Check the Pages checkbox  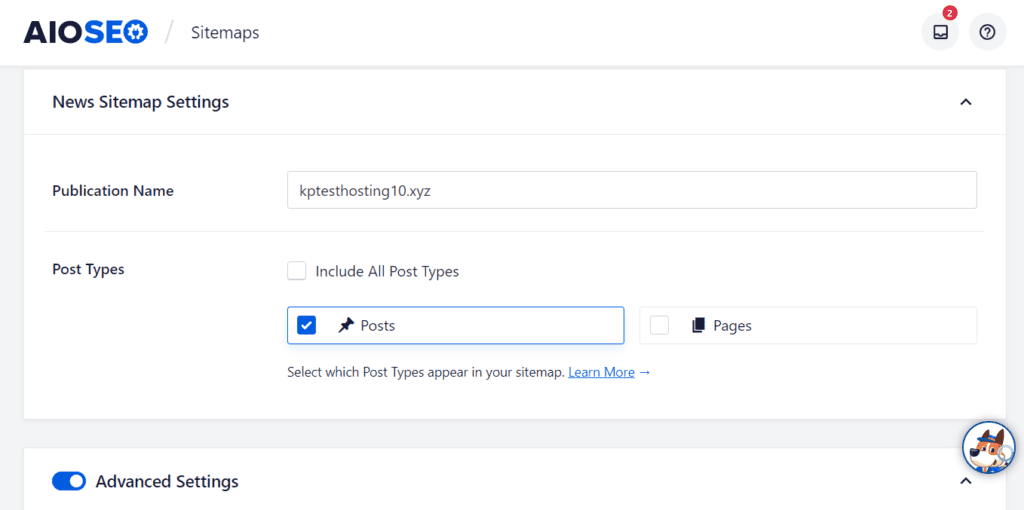659,325
